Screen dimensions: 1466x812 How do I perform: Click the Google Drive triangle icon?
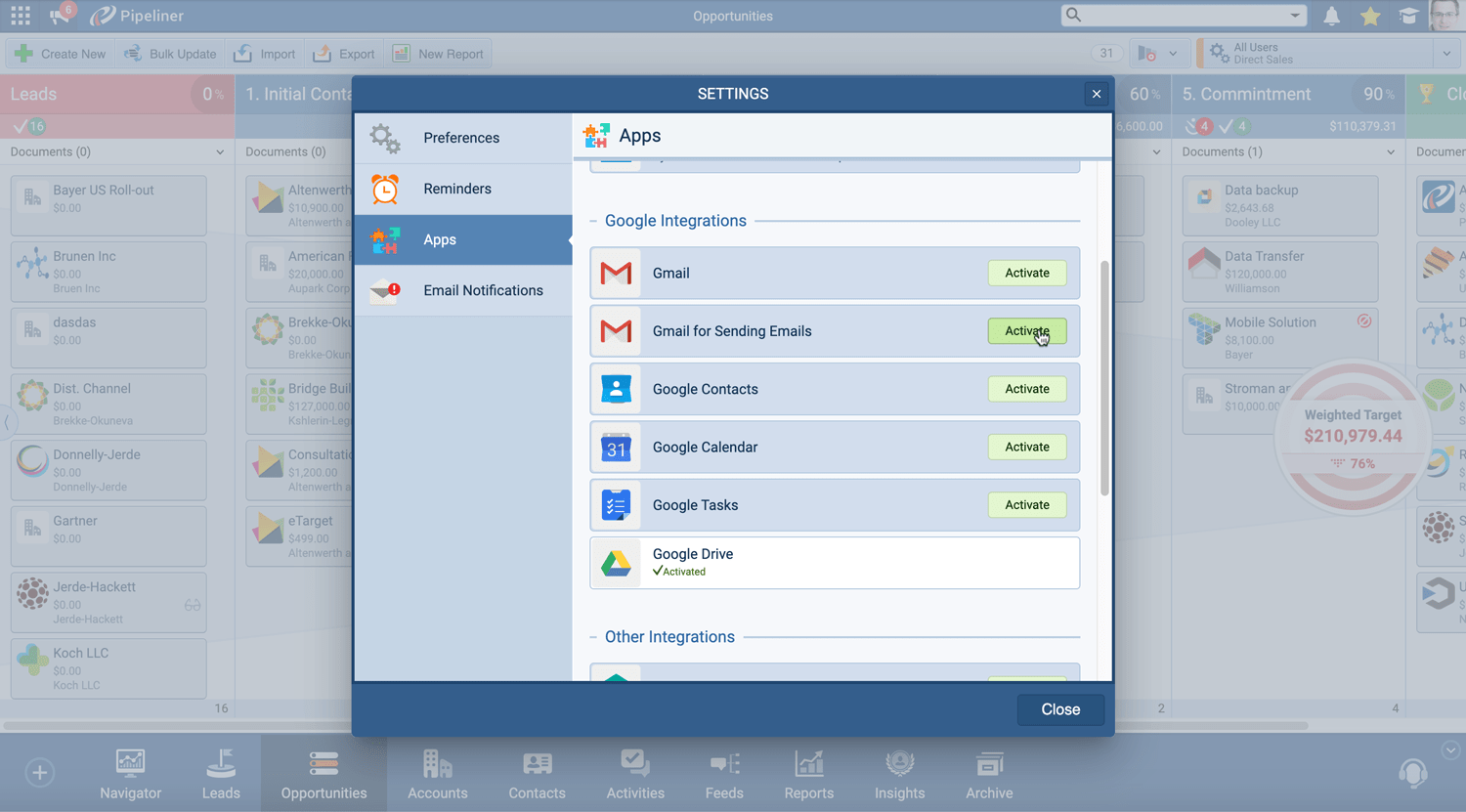616,563
